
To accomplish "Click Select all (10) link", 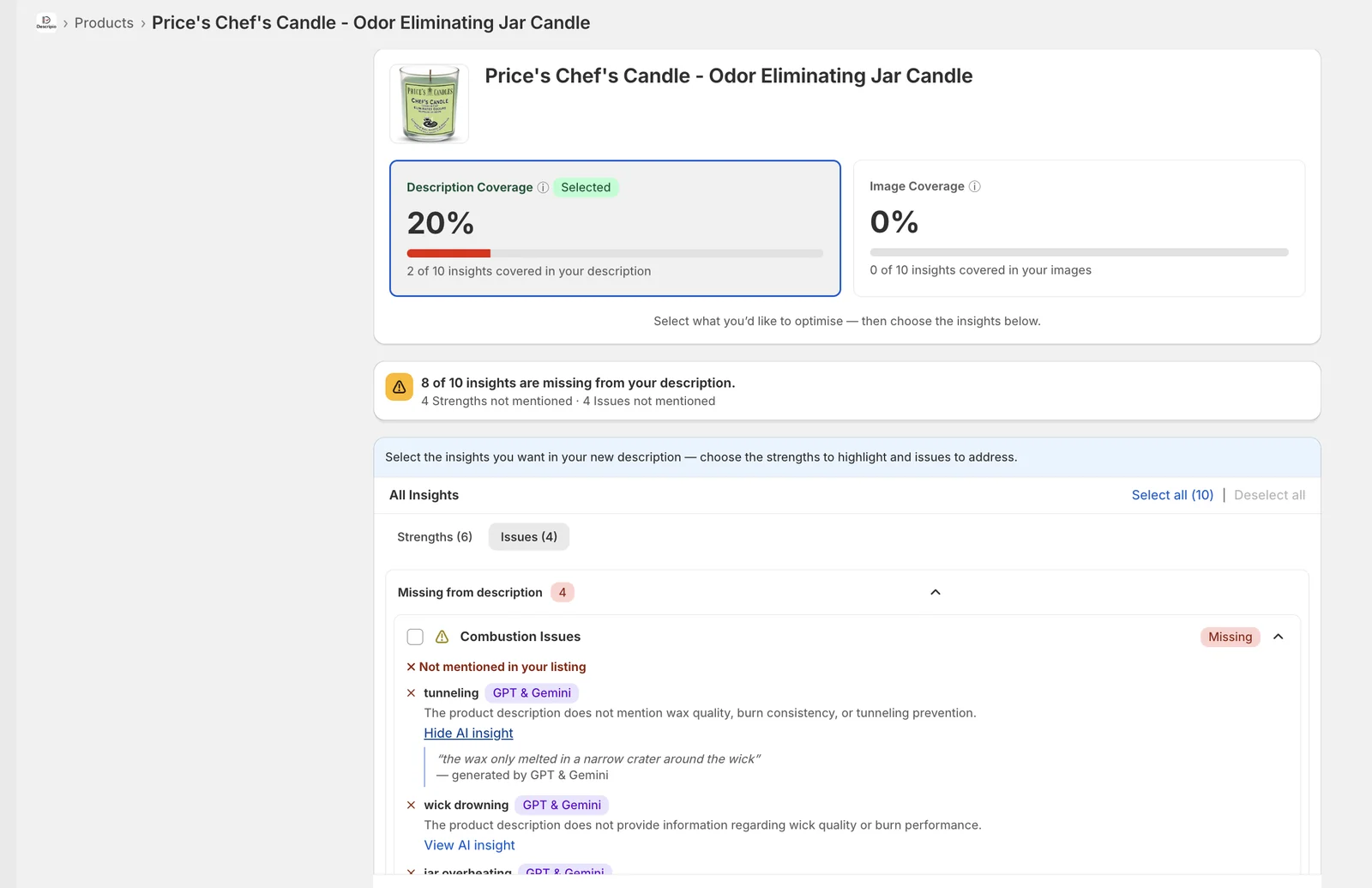I will pos(1172,495).
